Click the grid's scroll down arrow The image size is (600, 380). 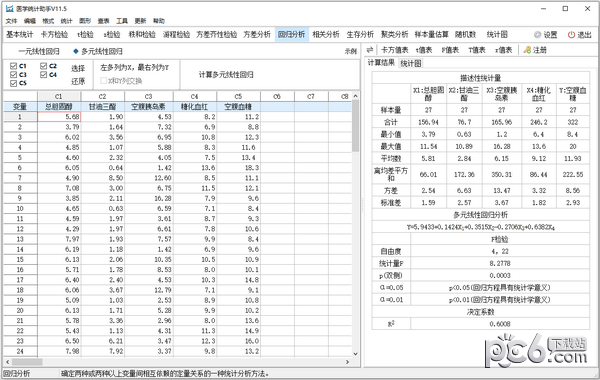click(355, 354)
